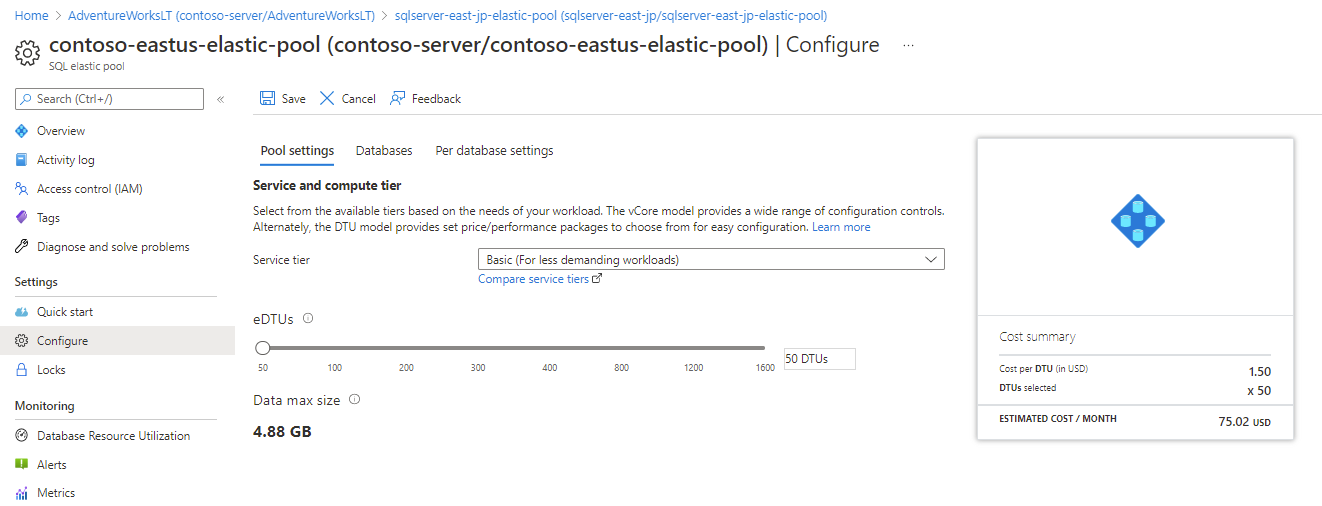Switch to Pool settings tab

(297, 151)
